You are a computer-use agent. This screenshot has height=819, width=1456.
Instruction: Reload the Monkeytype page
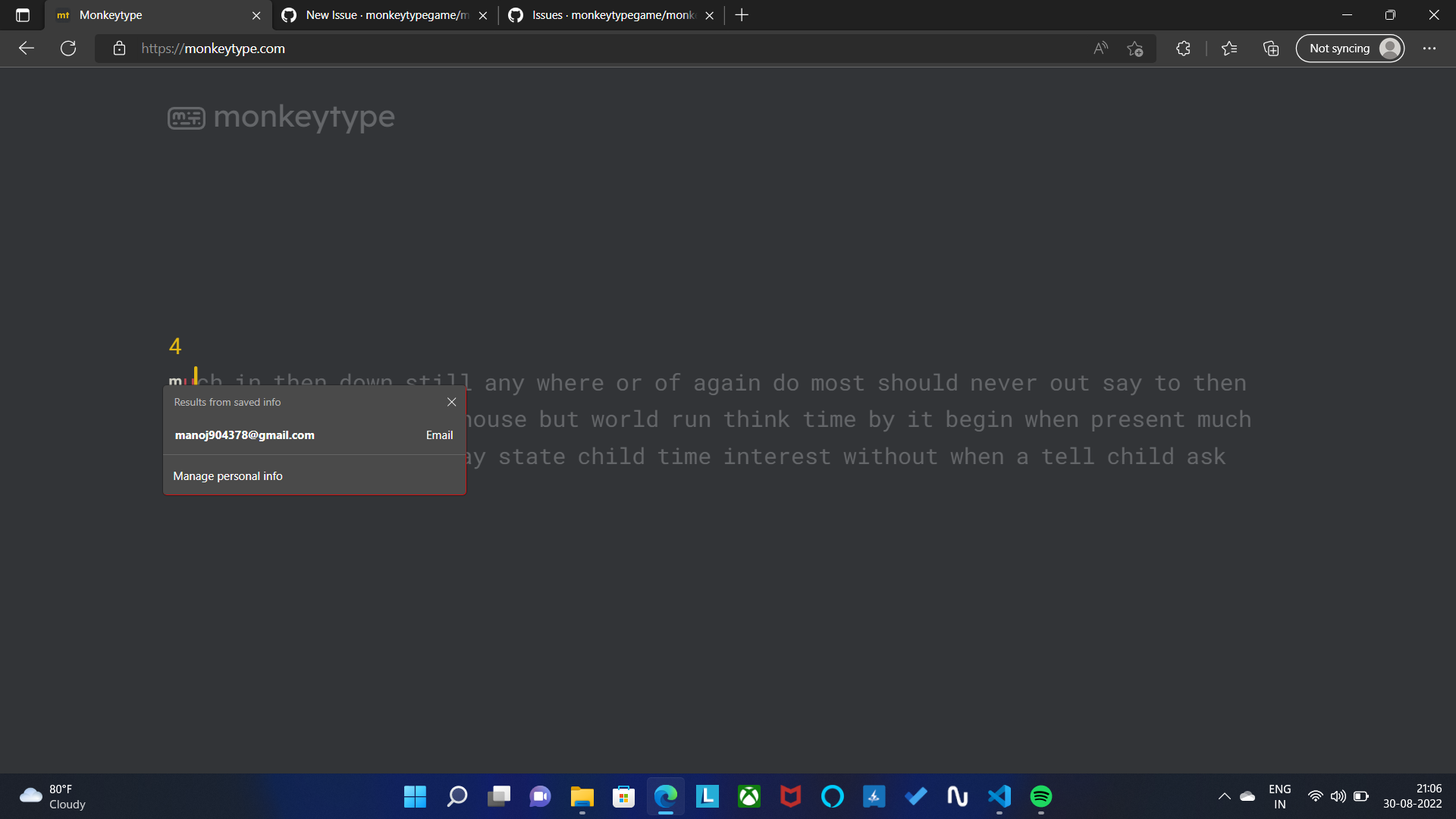point(67,48)
